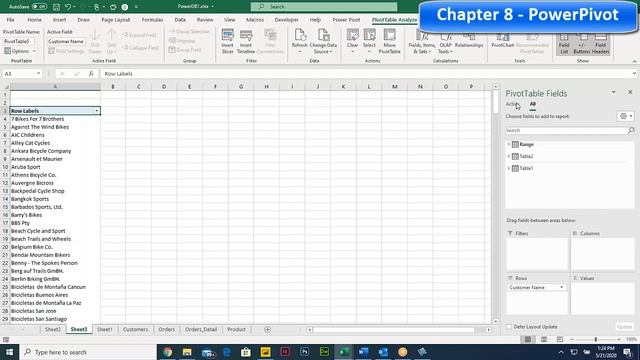640x360 pixels.
Task: Select cell "Alley Cat Cycles"
Action: [x=55, y=143]
